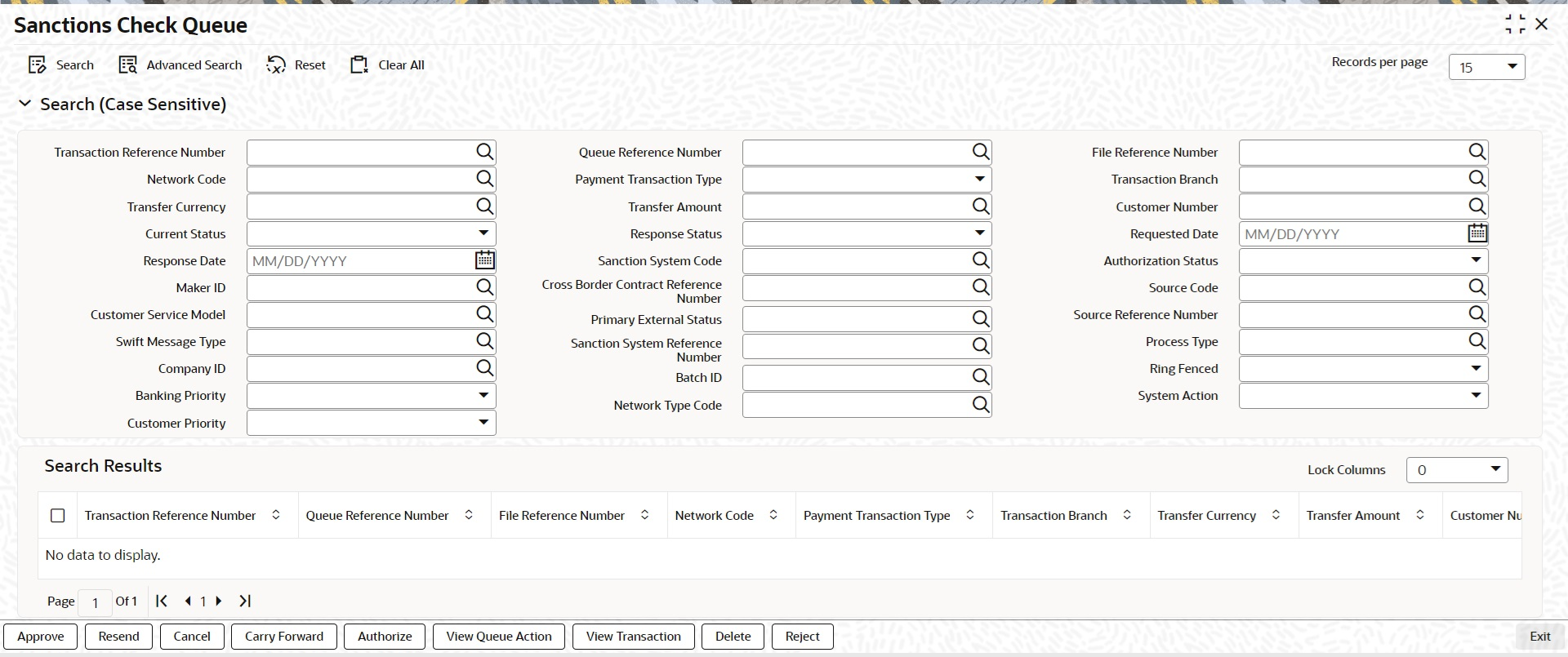The image size is (1568, 657).
Task: Click the Carry Forward button
Action: coord(284,637)
